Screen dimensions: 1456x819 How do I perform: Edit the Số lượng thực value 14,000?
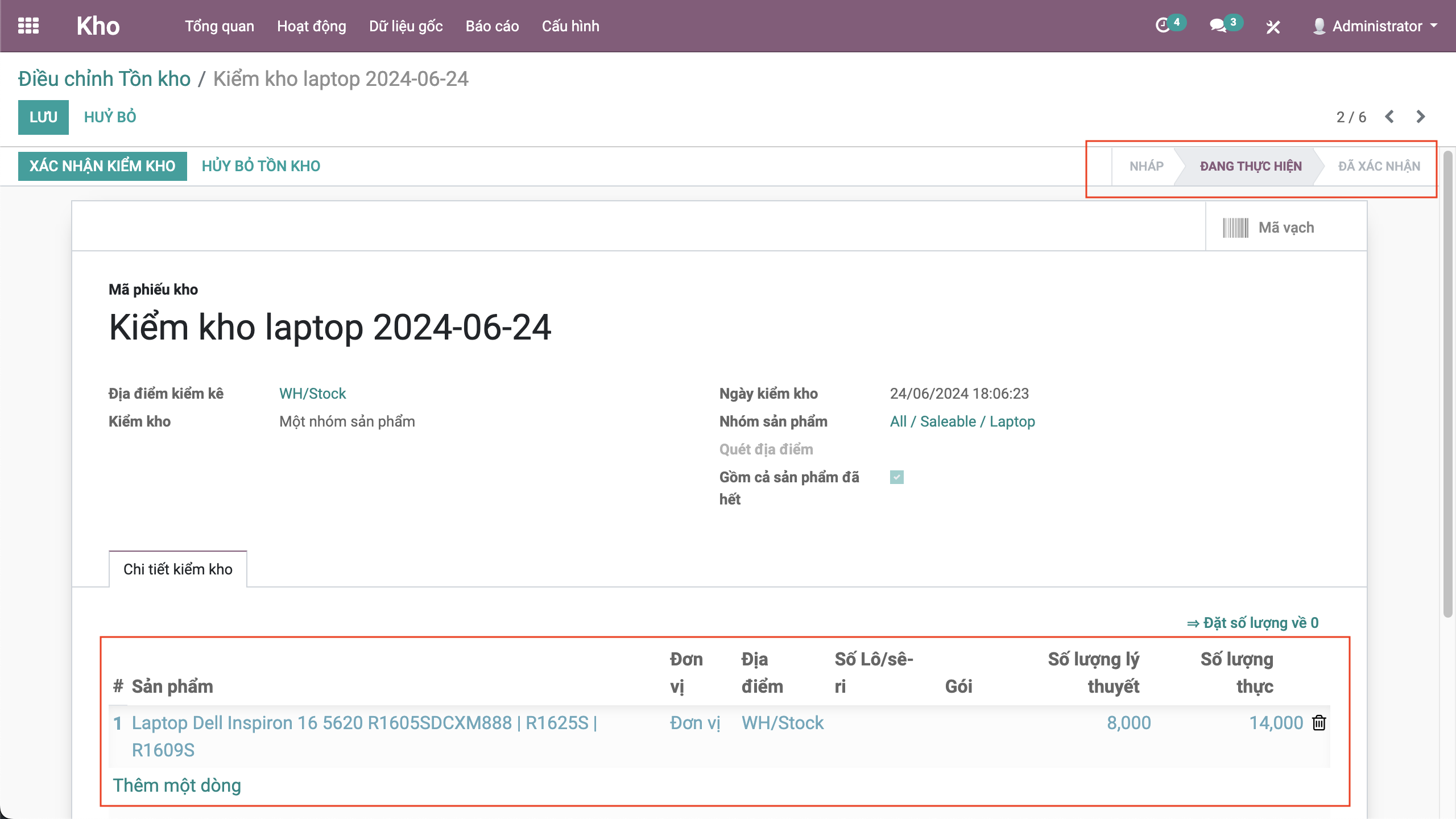click(1275, 723)
